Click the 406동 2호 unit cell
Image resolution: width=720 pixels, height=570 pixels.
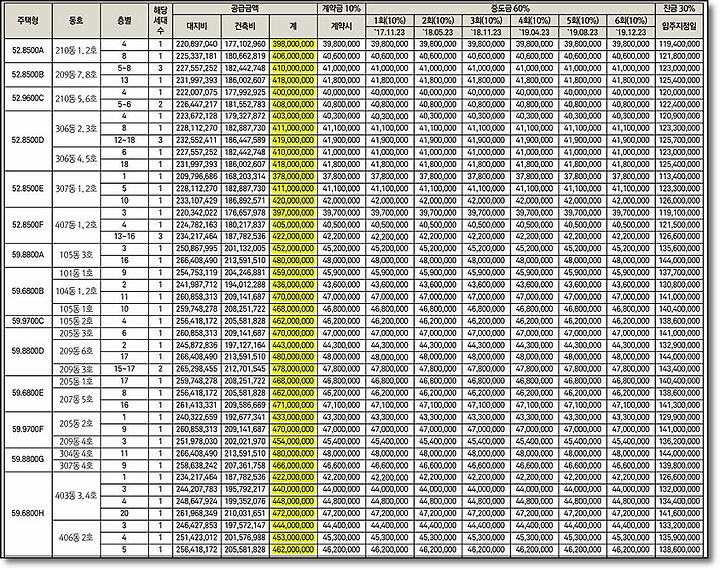pos(76,537)
